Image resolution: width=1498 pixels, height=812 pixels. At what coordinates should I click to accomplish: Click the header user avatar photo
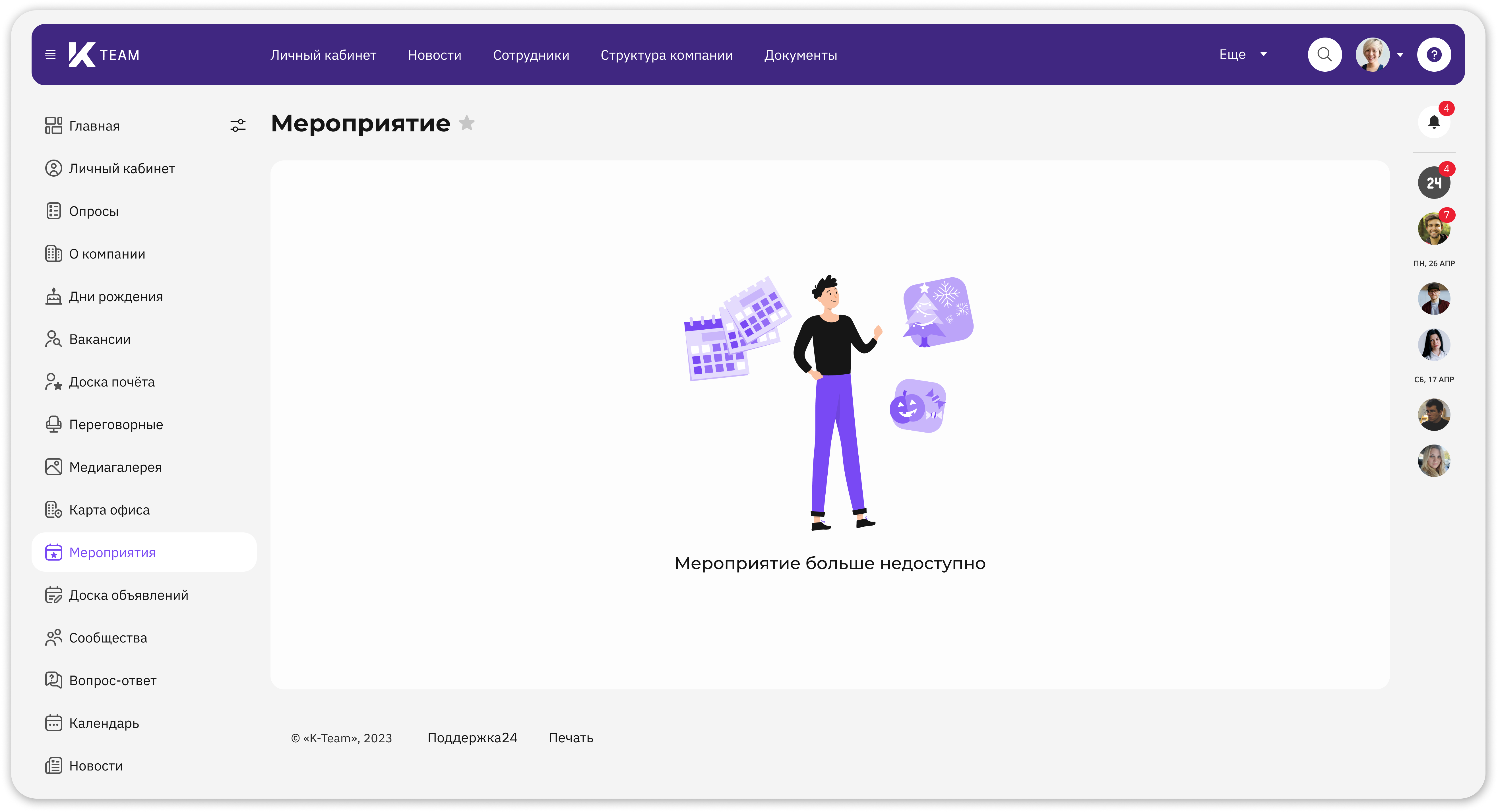click(1372, 55)
